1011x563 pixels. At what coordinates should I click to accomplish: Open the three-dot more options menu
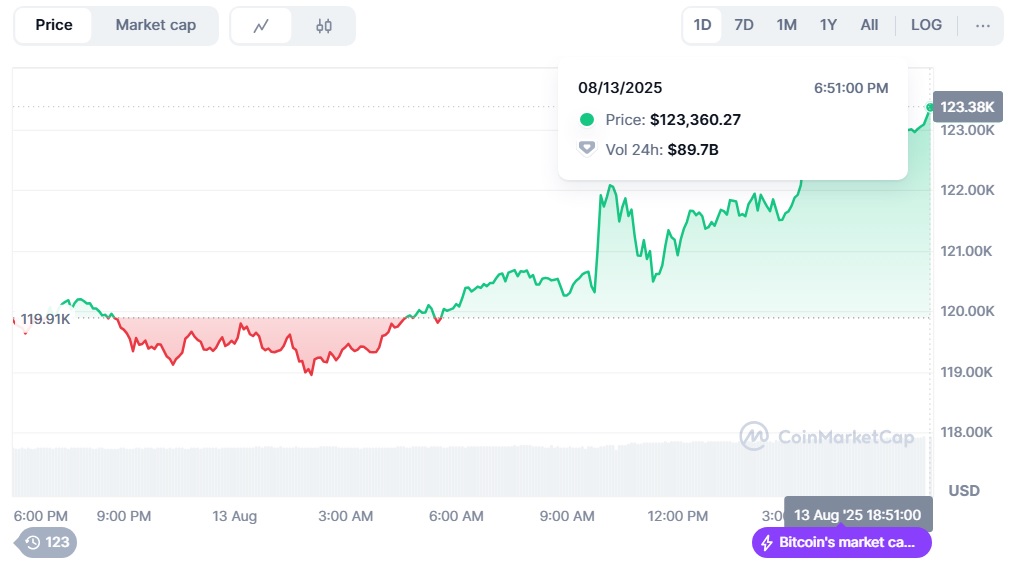click(983, 26)
